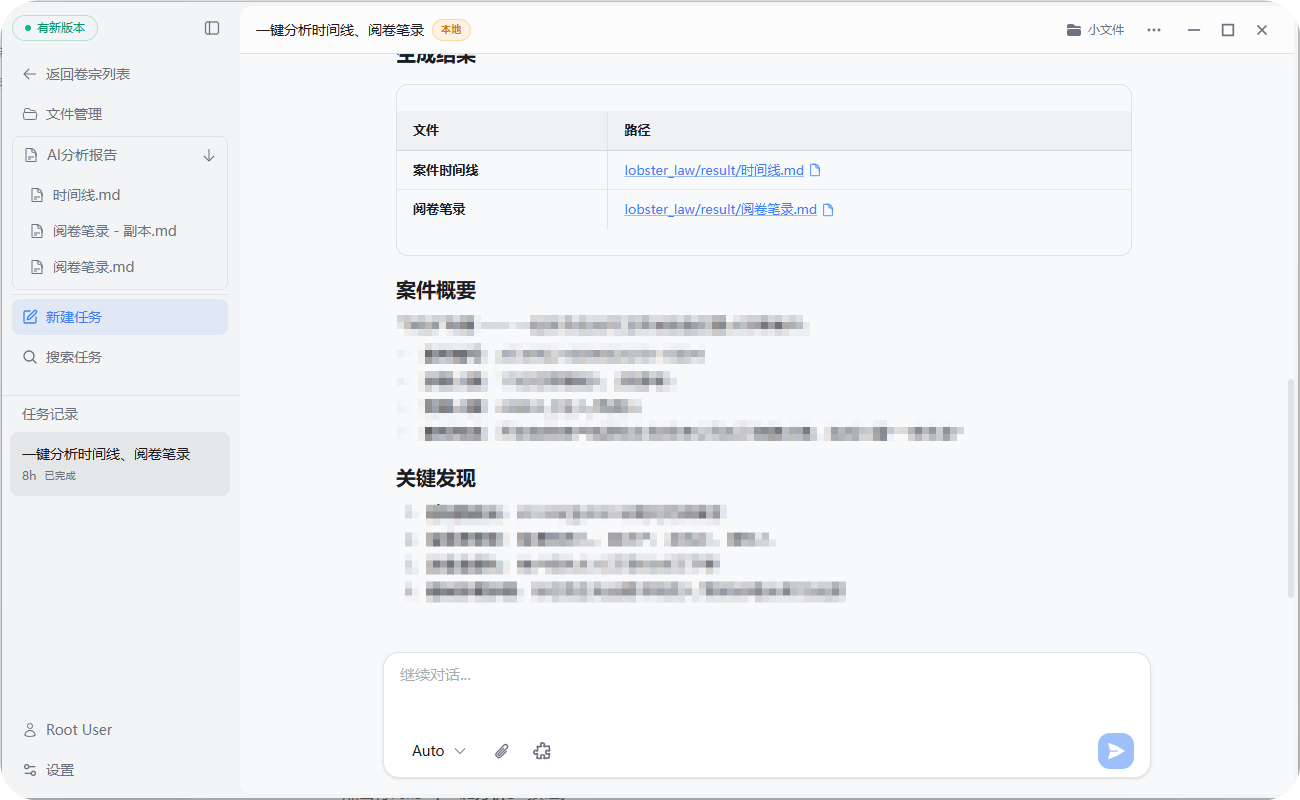The width and height of the screenshot is (1300, 800).
Task: Open the lobster_law/result/时间线.md link
Action: (x=714, y=170)
